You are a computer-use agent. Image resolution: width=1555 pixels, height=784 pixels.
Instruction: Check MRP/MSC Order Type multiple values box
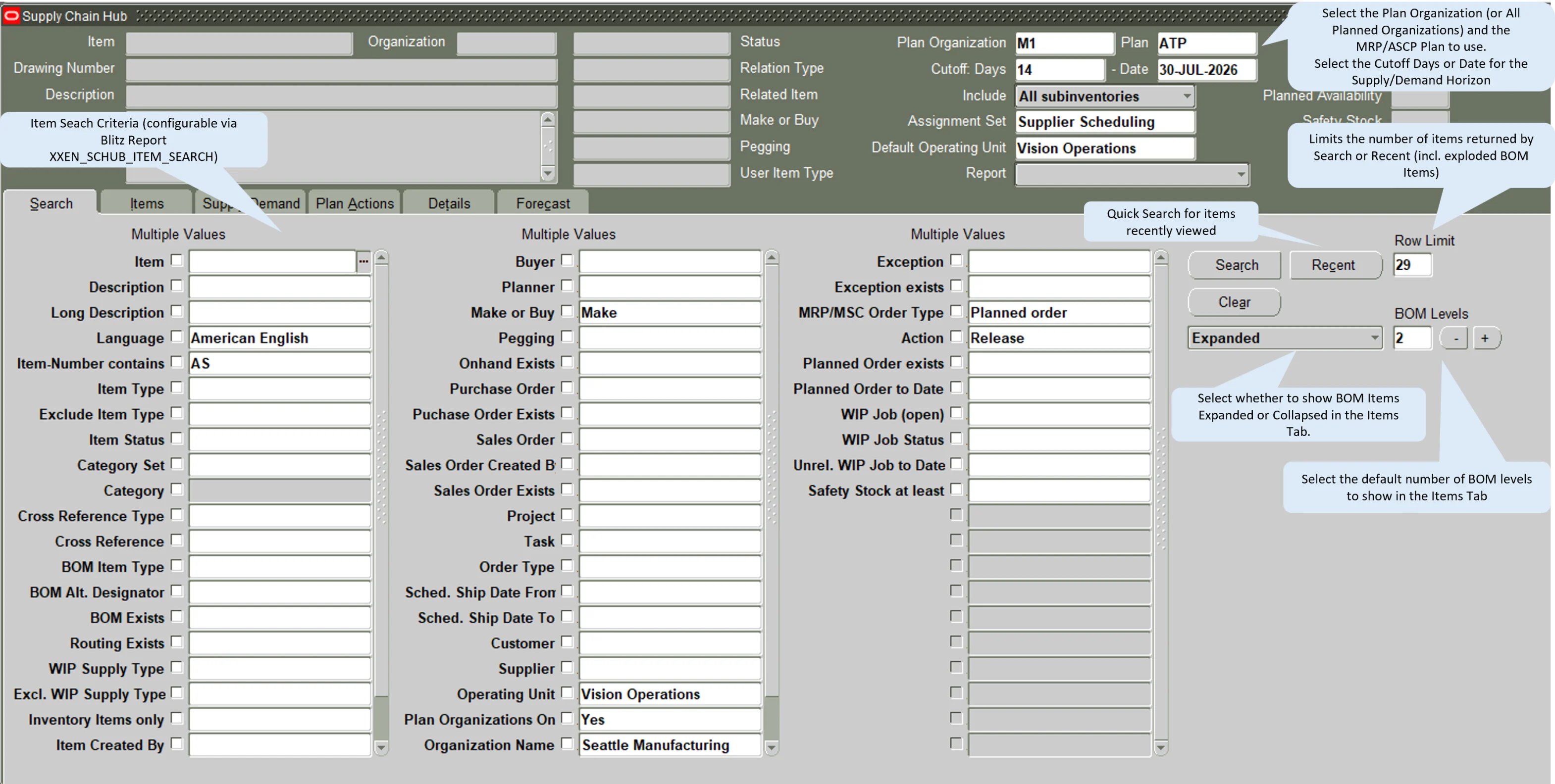(956, 311)
